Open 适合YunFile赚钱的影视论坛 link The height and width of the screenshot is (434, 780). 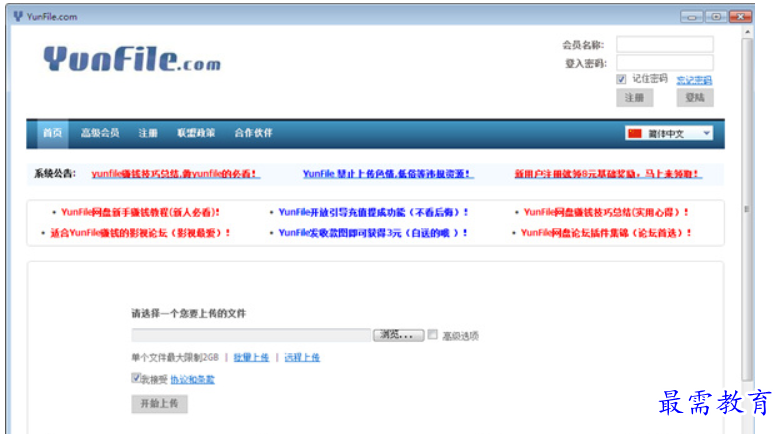coord(140,233)
